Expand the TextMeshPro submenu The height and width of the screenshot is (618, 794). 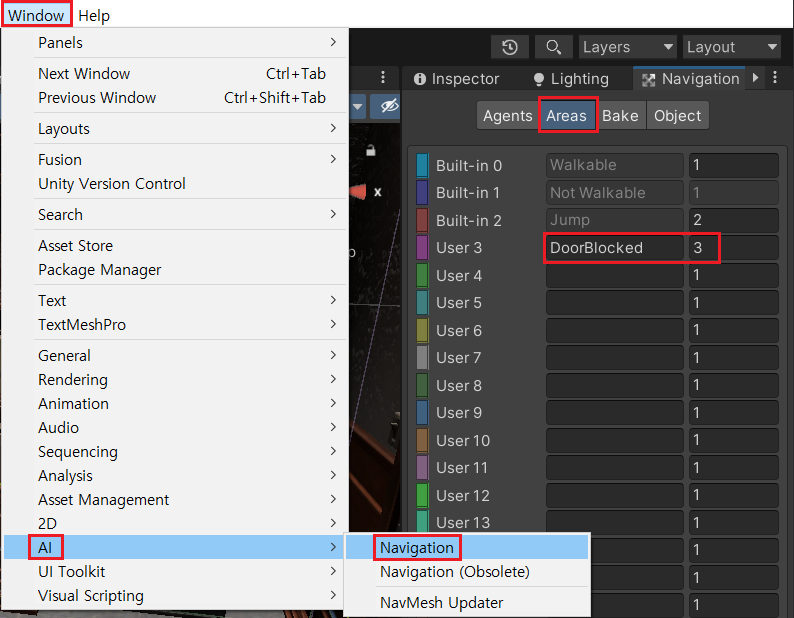click(175, 324)
